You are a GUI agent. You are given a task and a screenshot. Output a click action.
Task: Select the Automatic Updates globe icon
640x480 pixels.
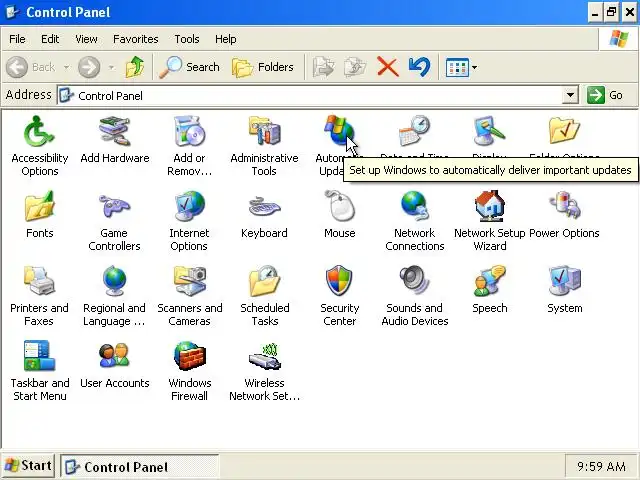339,131
